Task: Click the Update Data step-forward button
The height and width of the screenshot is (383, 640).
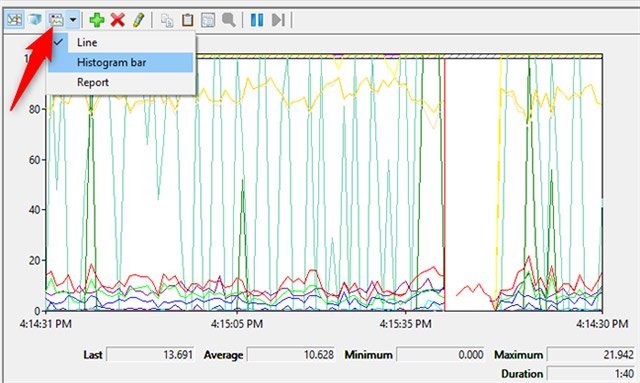Action: pyautogui.click(x=278, y=20)
